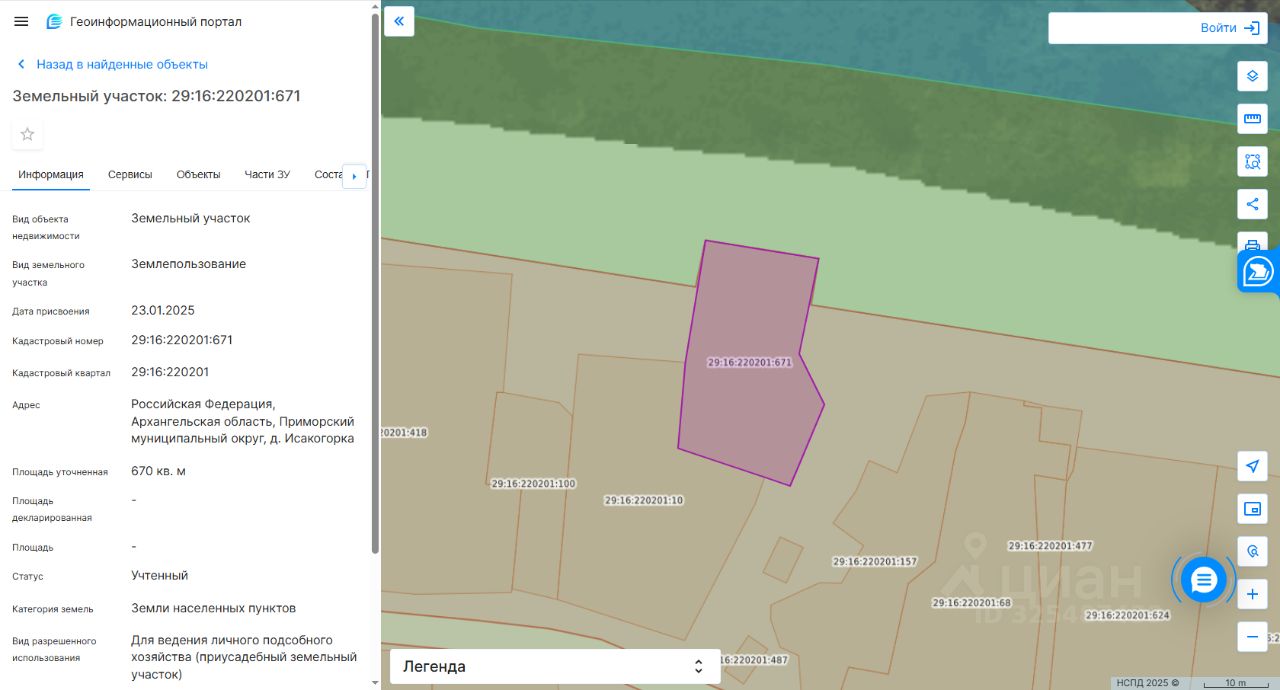This screenshot has width=1280, height=690.
Task: Click the Землепользование value
Action: tap(189, 264)
